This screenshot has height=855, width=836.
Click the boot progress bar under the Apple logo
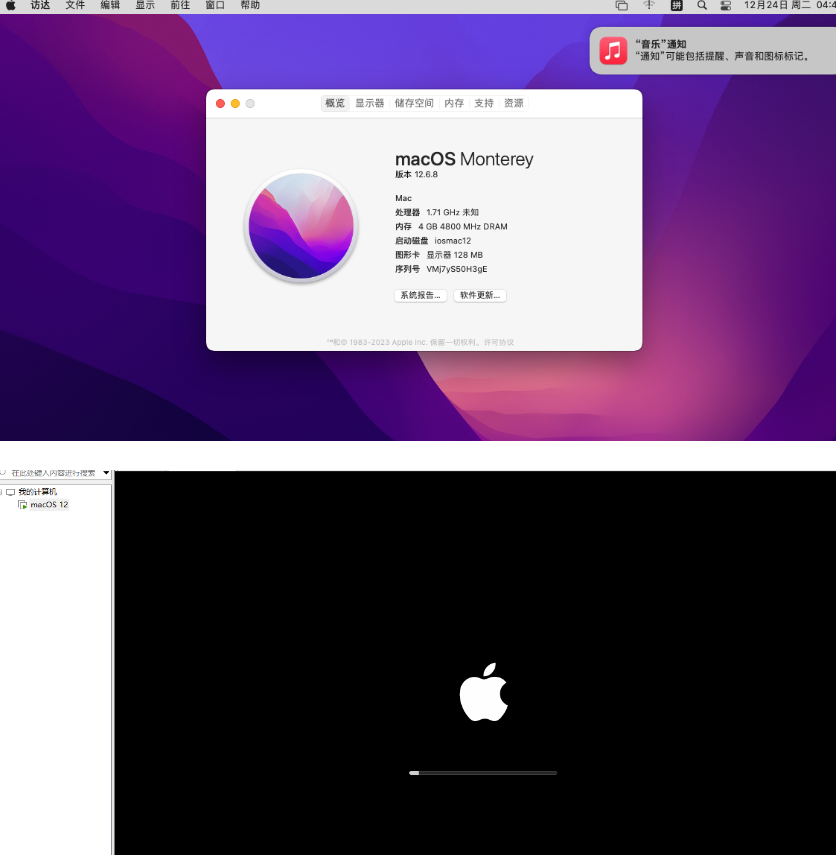(x=483, y=772)
